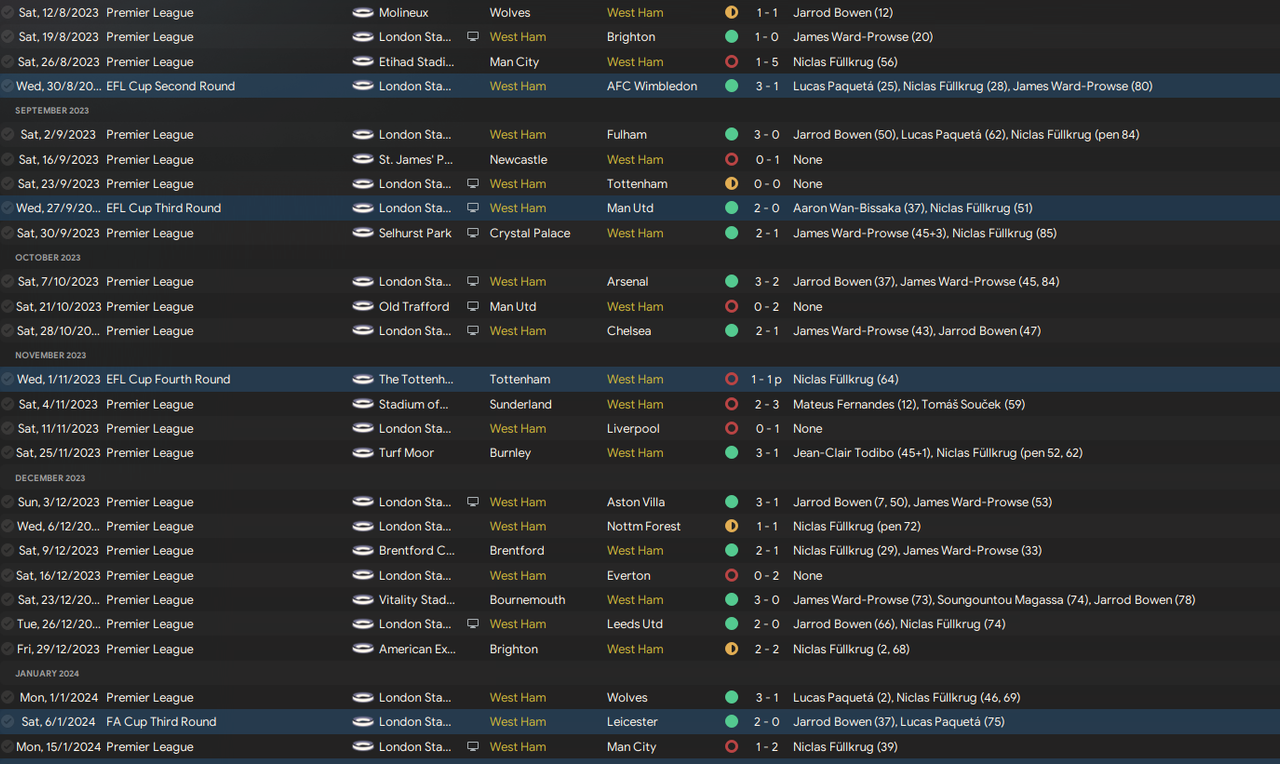Image resolution: width=1280 pixels, height=764 pixels.
Task: Select the JANUARY 2024 month header
Action: (47, 674)
